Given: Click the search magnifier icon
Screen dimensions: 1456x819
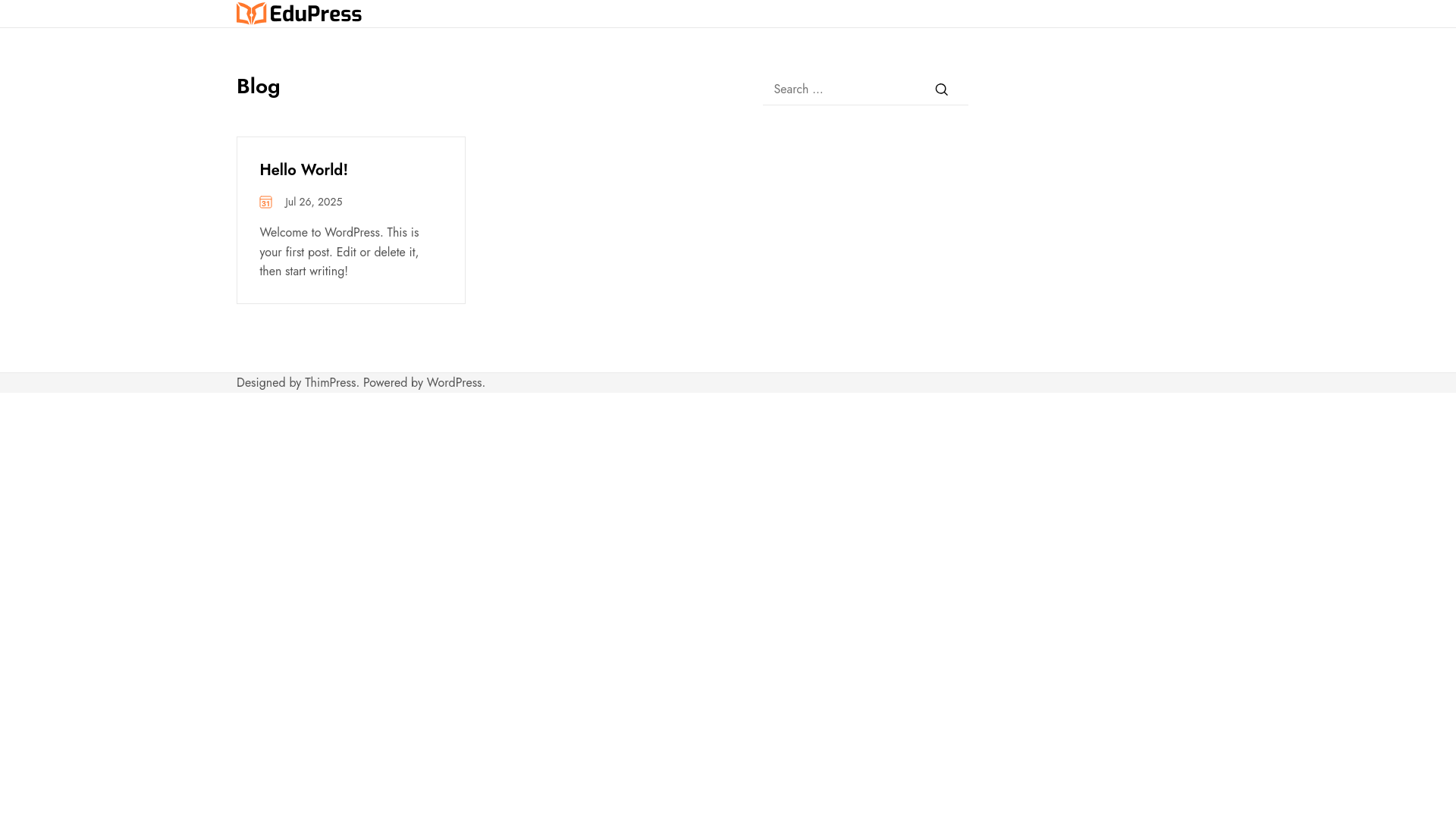Looking at the screenshot, I should [x=941, y=89].
